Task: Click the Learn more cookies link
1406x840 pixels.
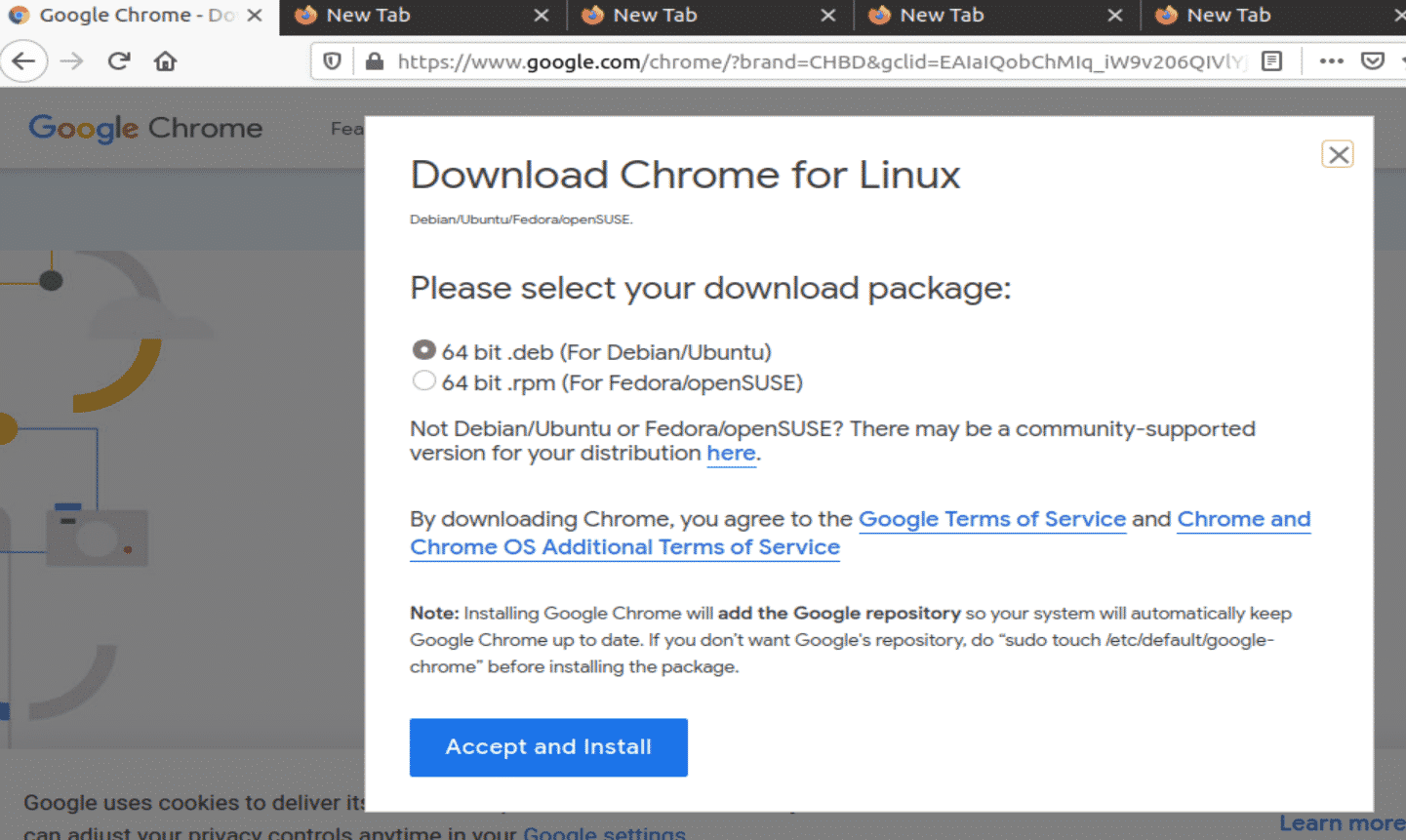Action: 1342,823
